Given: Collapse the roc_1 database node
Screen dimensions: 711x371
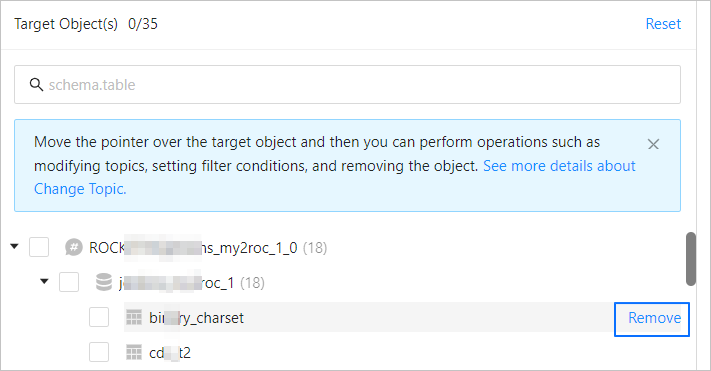Looking at the screenshot, I should 44,281.
